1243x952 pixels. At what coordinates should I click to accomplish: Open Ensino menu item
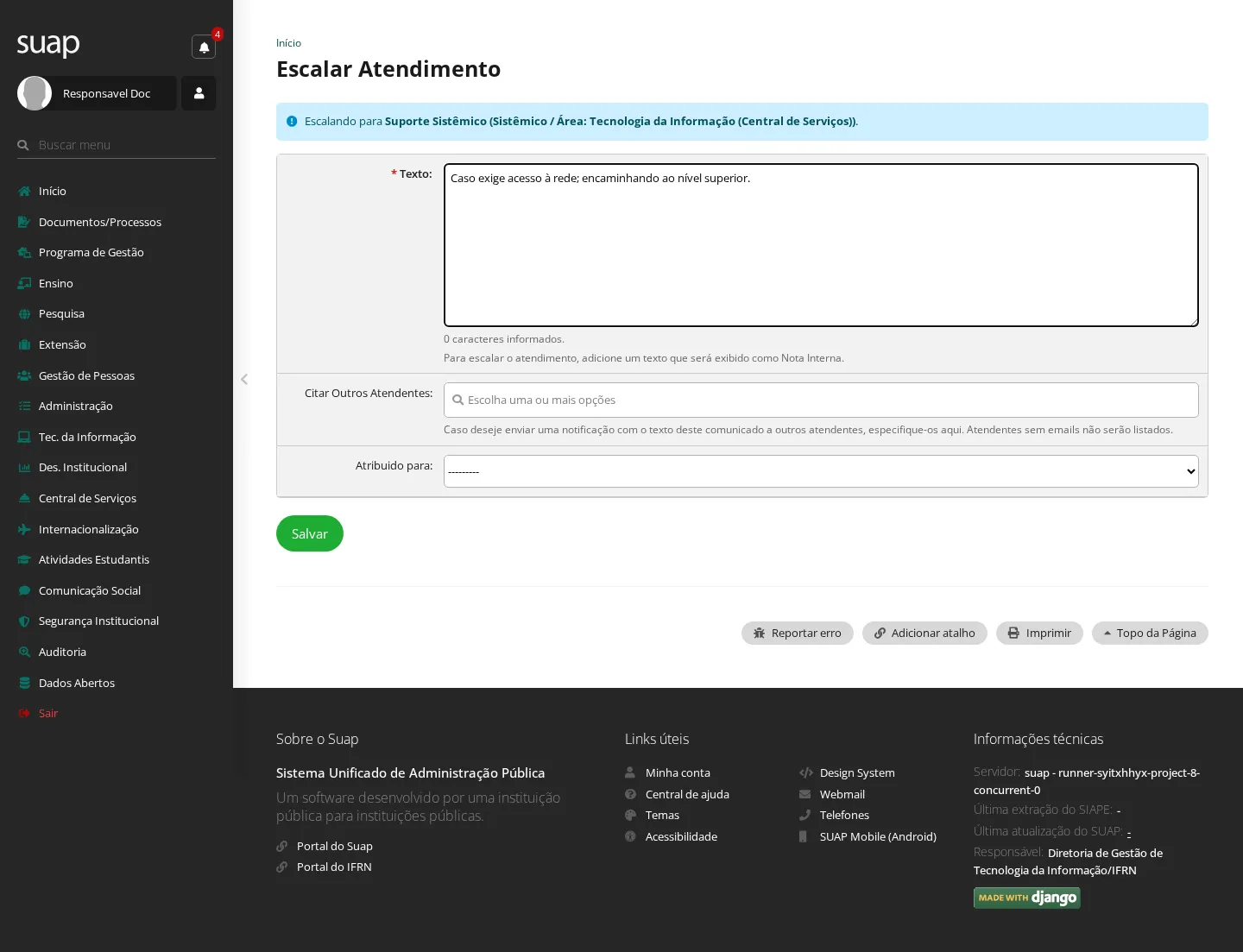point(56,283)
